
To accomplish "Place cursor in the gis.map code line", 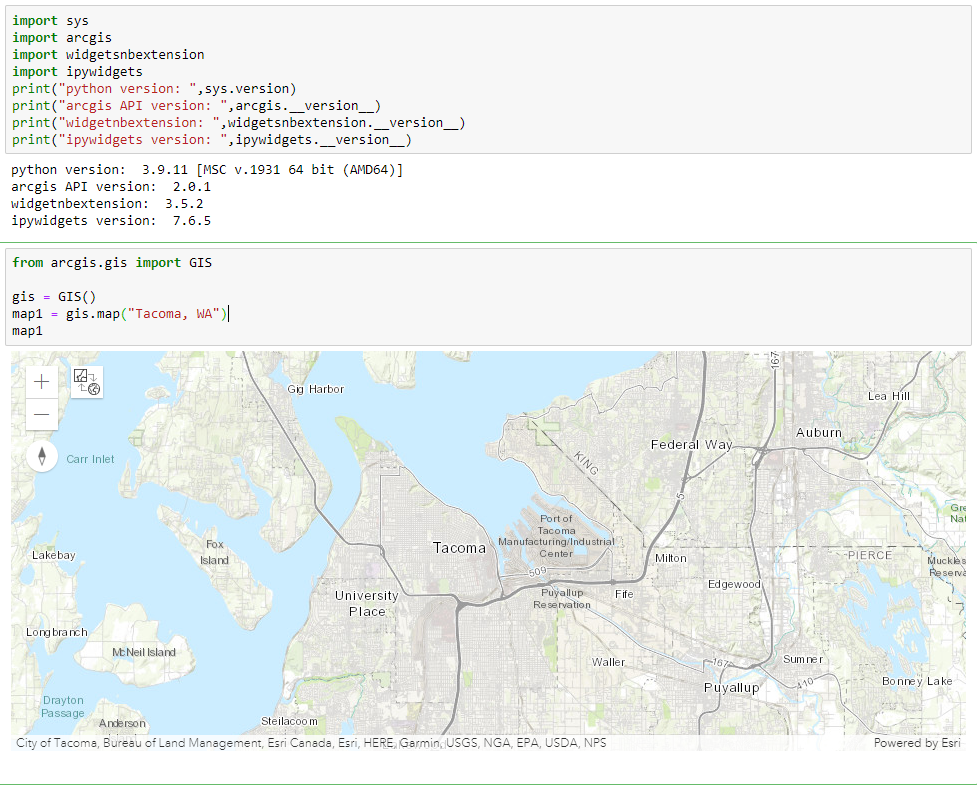I will click(x=120, y=314).
